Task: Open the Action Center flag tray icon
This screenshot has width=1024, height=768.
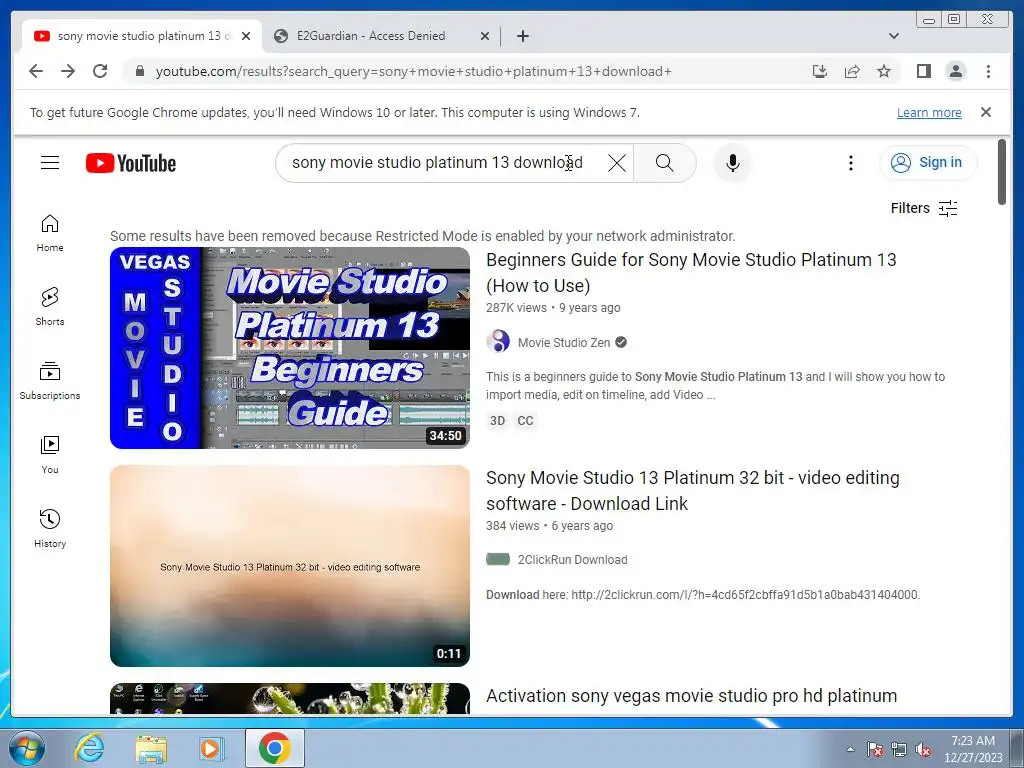Action: (875, 749)
